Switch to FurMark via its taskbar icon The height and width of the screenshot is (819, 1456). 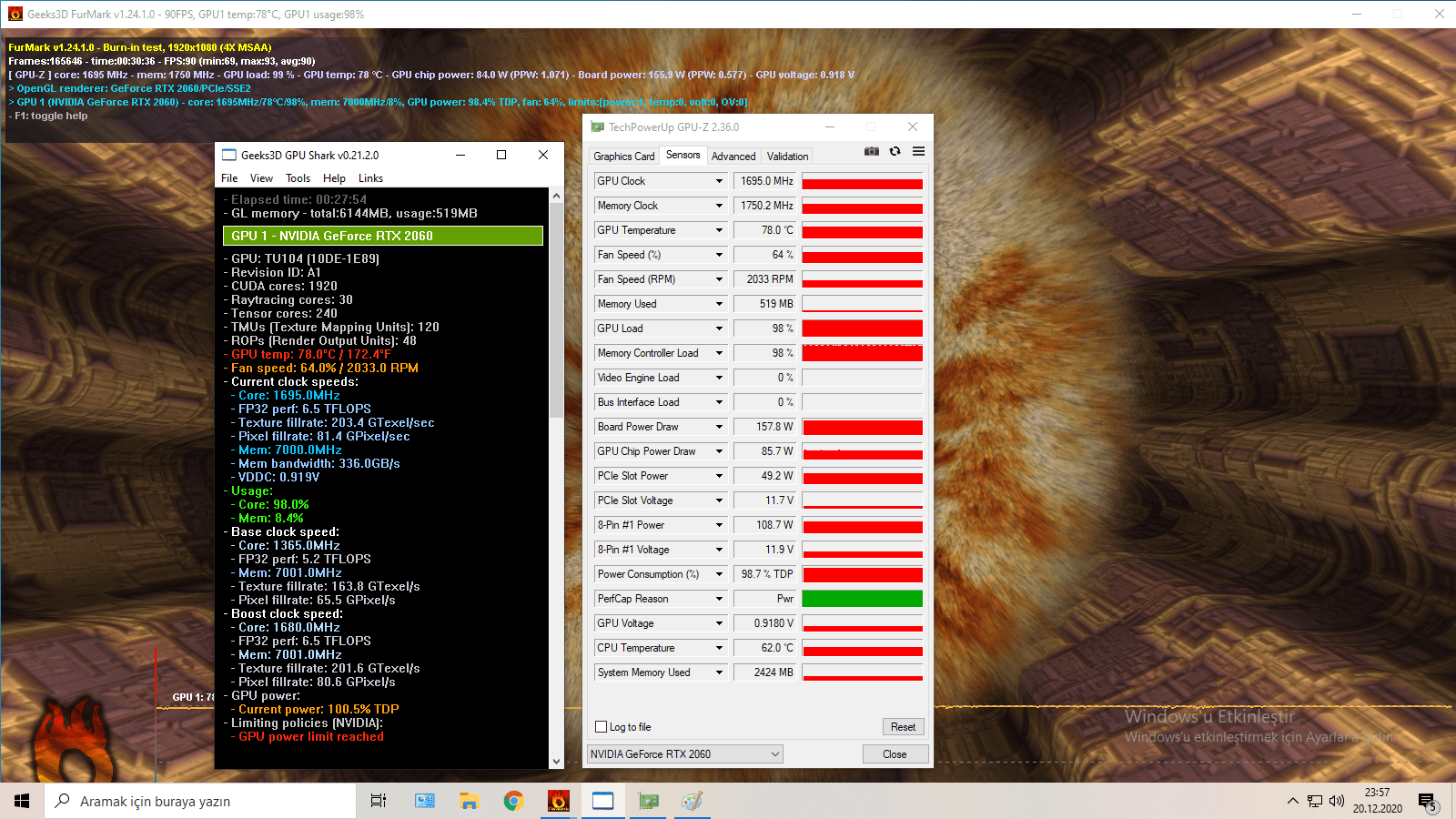point(558,801)
